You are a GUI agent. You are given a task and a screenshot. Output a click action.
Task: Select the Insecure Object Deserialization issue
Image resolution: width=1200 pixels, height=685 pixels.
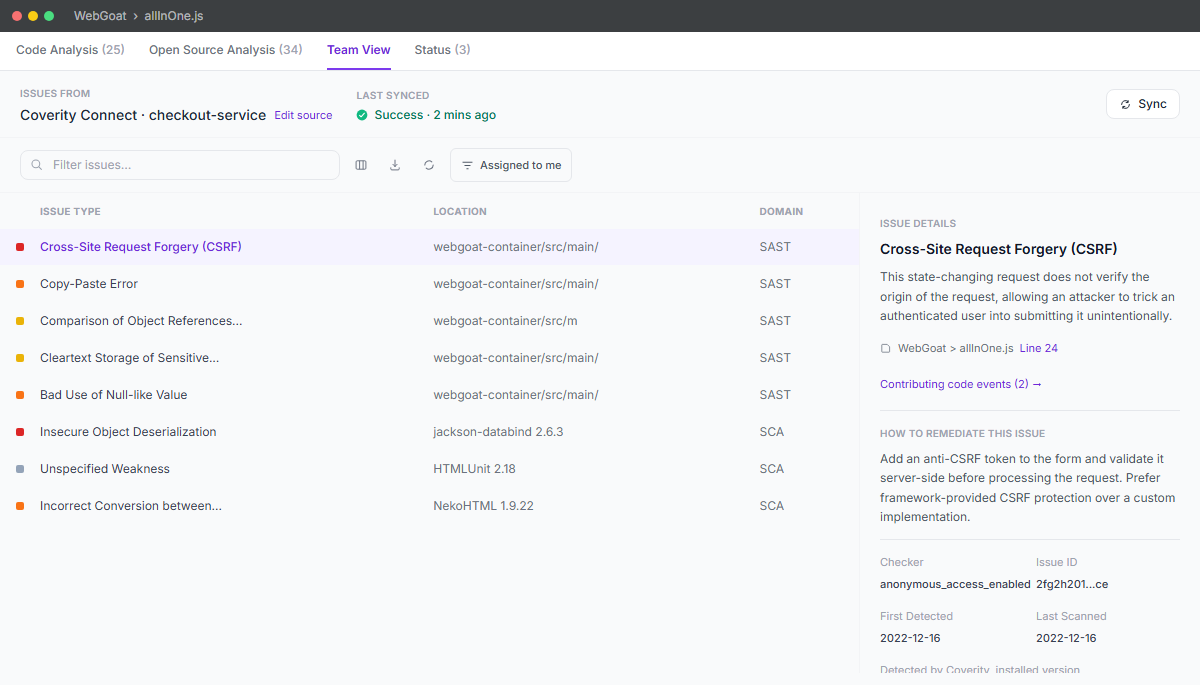[430, 432]
